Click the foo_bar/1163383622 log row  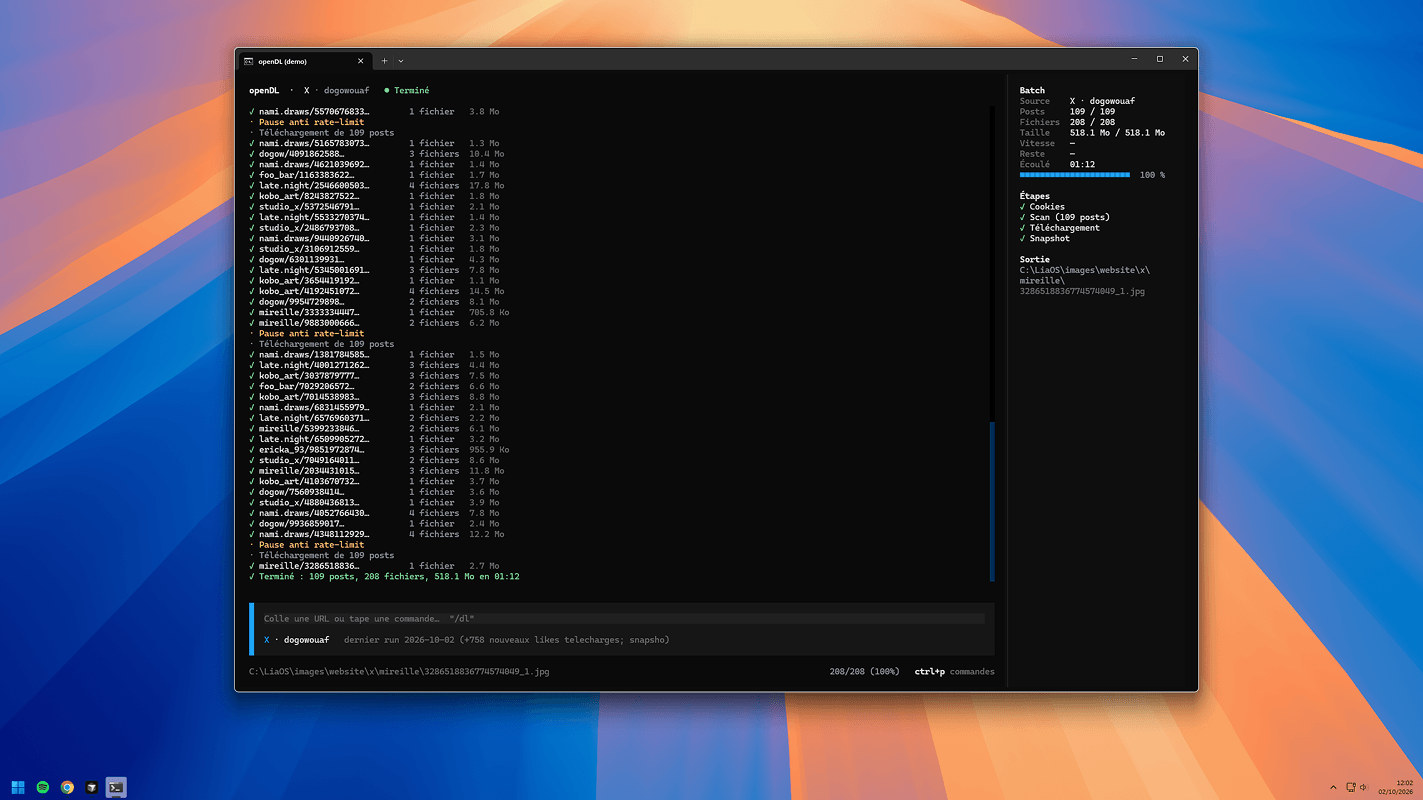tap(374, 175)
